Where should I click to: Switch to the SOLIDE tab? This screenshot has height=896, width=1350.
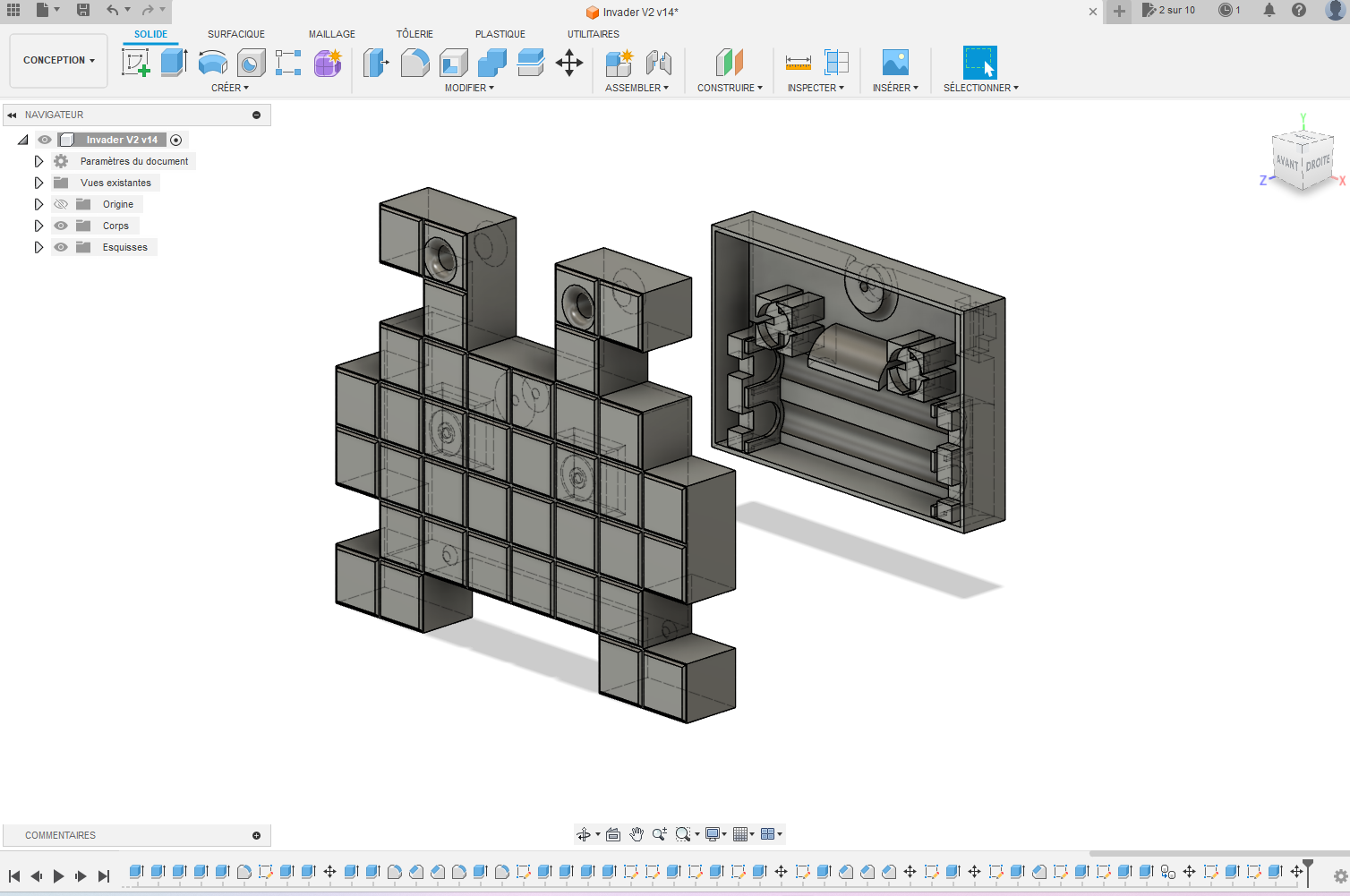(x=150, y=34)
